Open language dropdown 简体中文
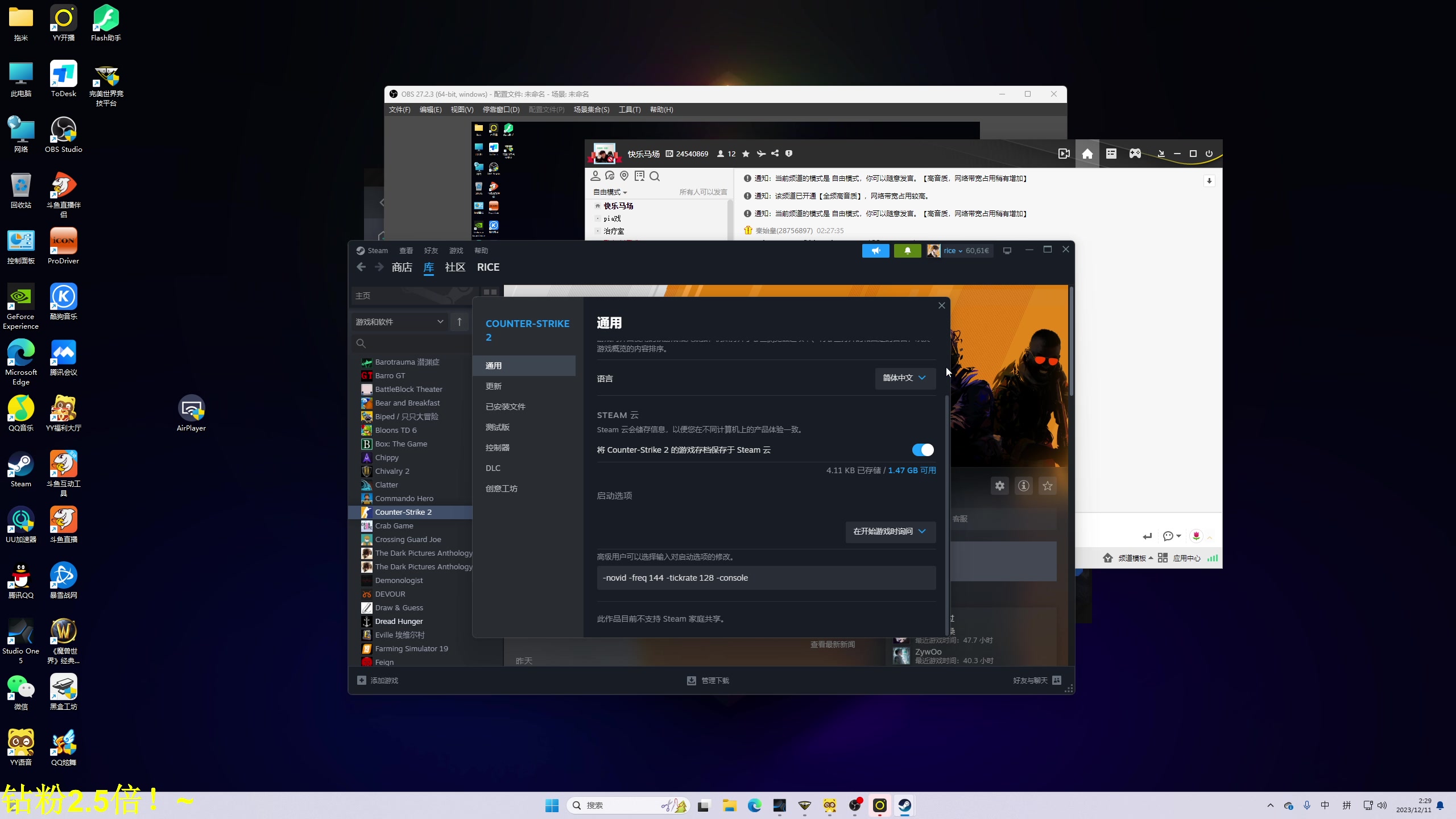Viewport: 1456px width, 819px height. click(x=905, y=378)
